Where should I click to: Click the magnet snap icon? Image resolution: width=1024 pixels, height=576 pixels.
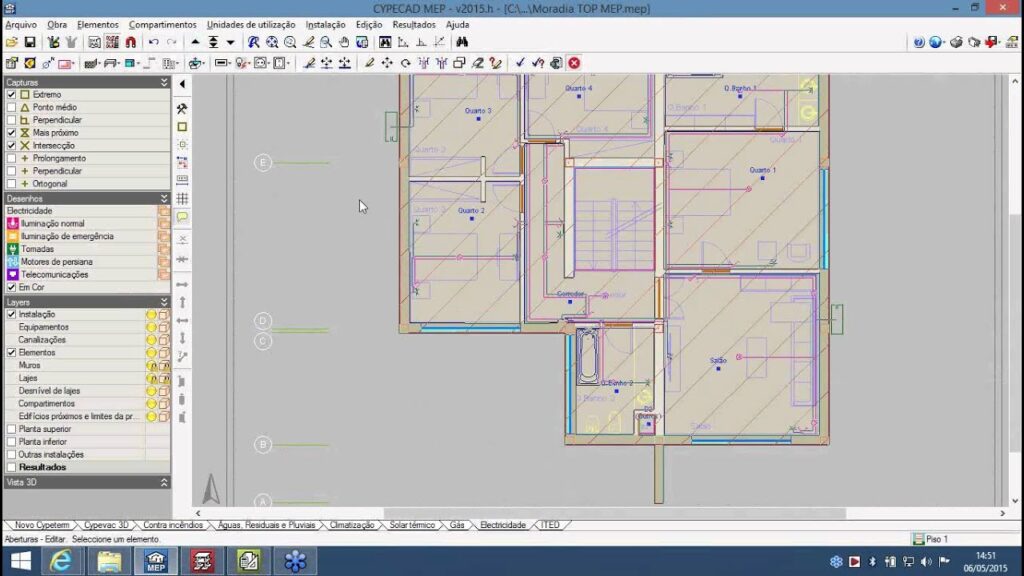130,43
